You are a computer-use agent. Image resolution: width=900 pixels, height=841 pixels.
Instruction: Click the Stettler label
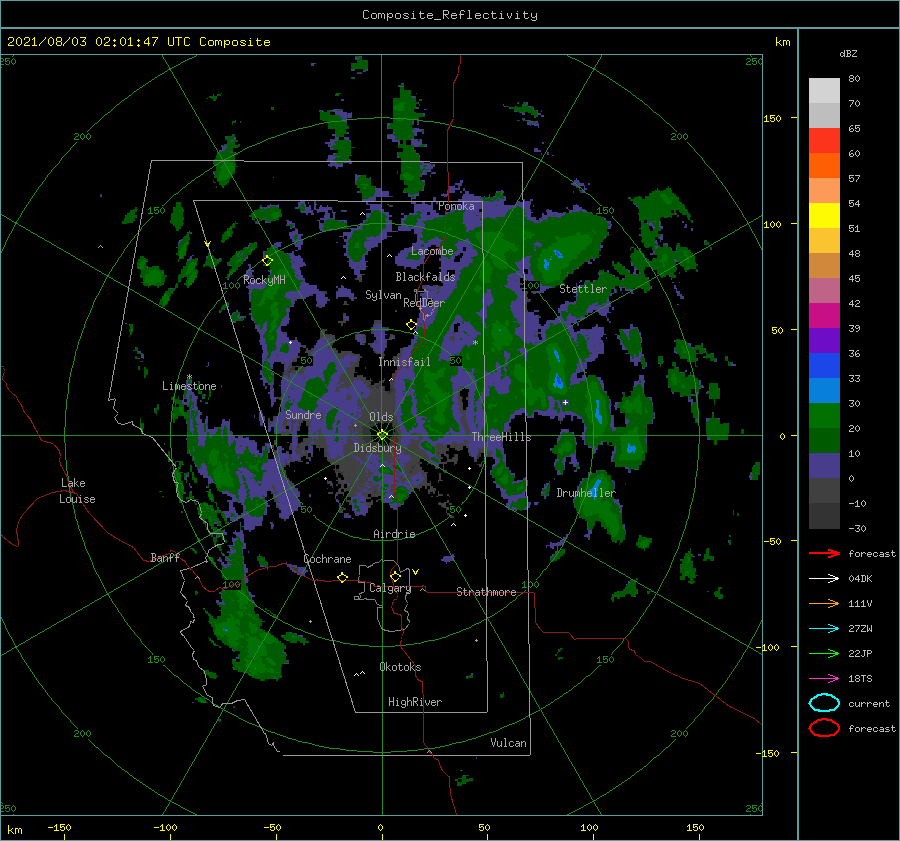click(583, 289)
